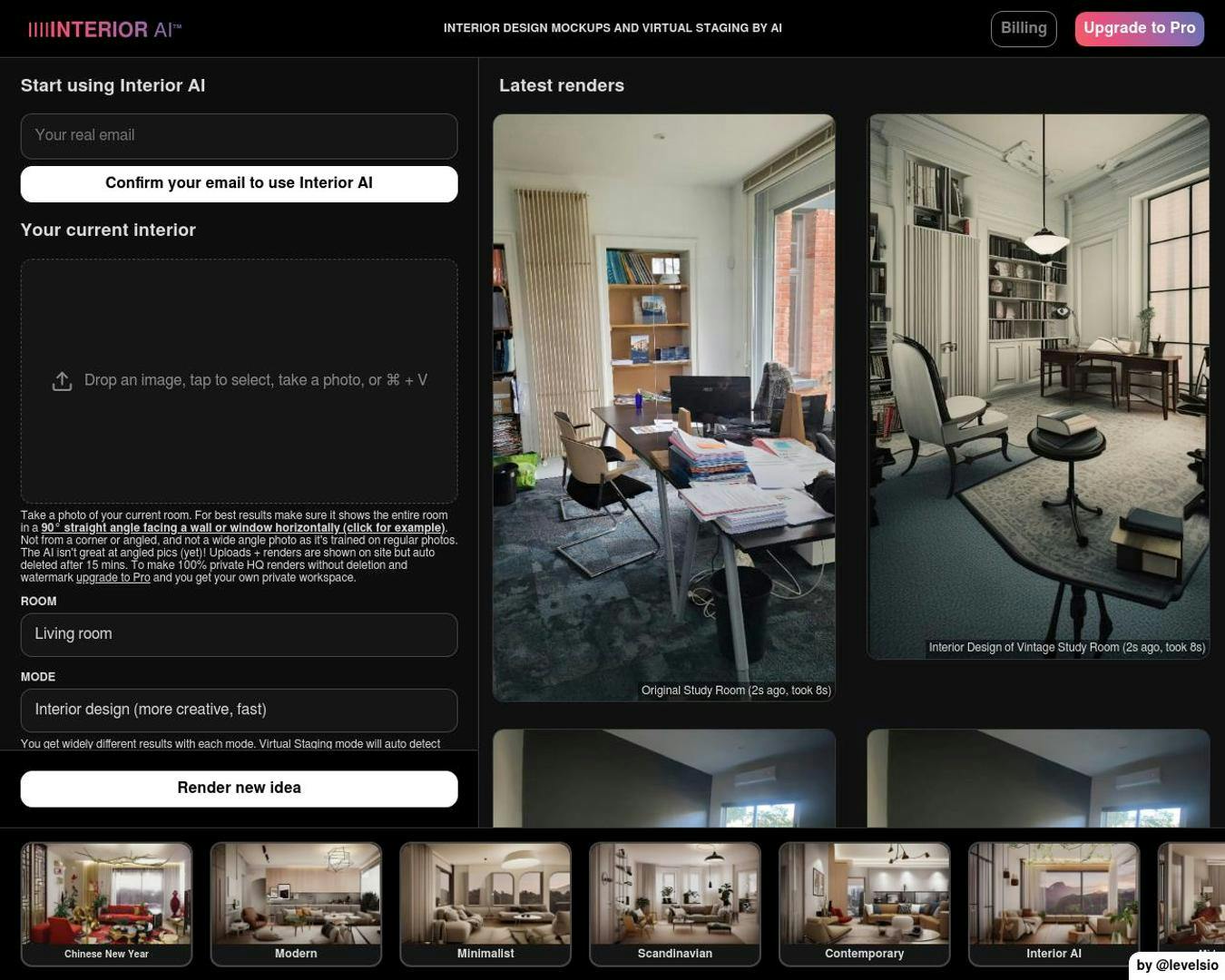Click the Latest renders heading
The width and height of the screenshot is (1225, 980).
[562, 86]
